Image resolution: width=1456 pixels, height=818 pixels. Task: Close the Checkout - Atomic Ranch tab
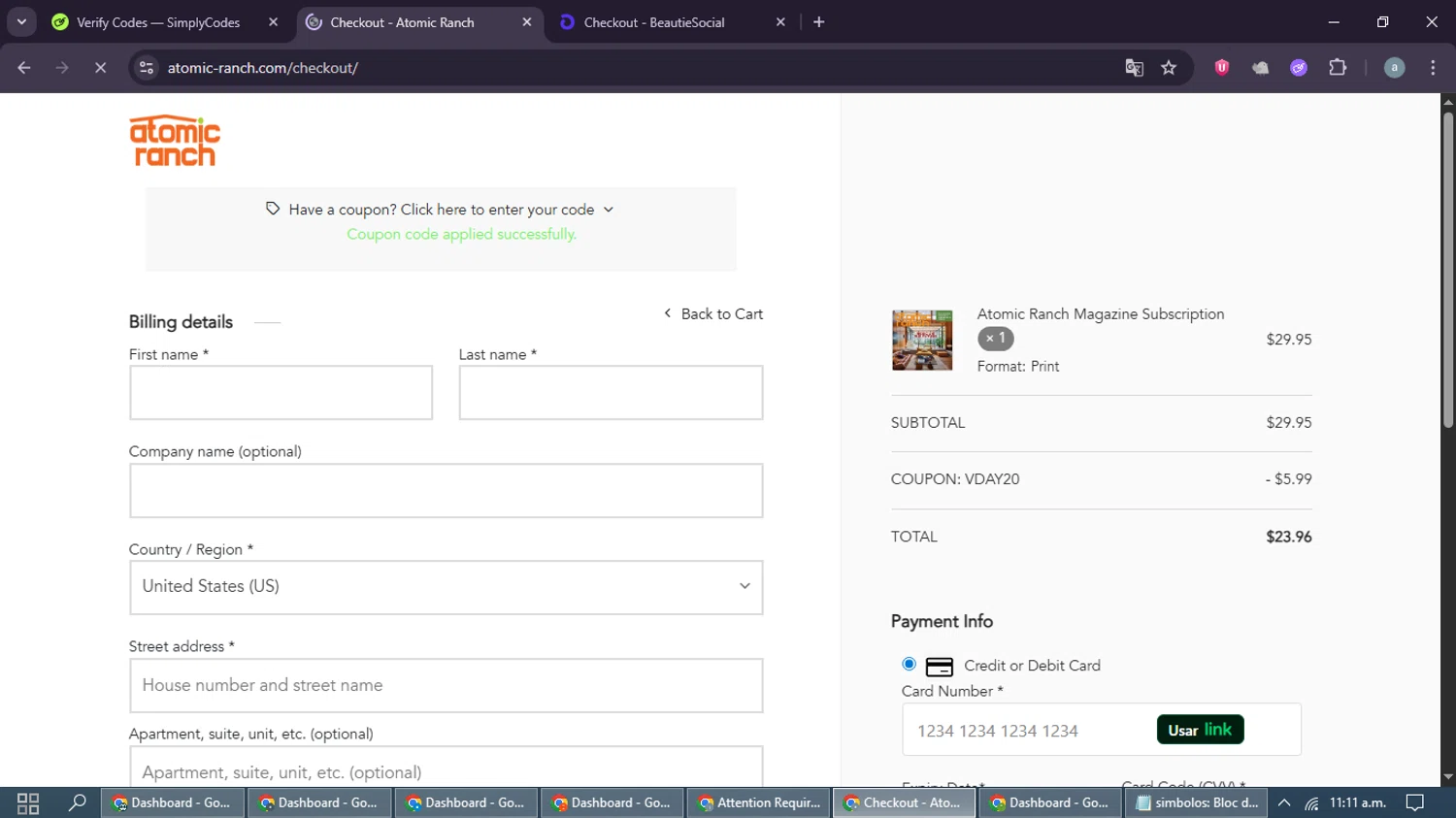pos(527,22)
